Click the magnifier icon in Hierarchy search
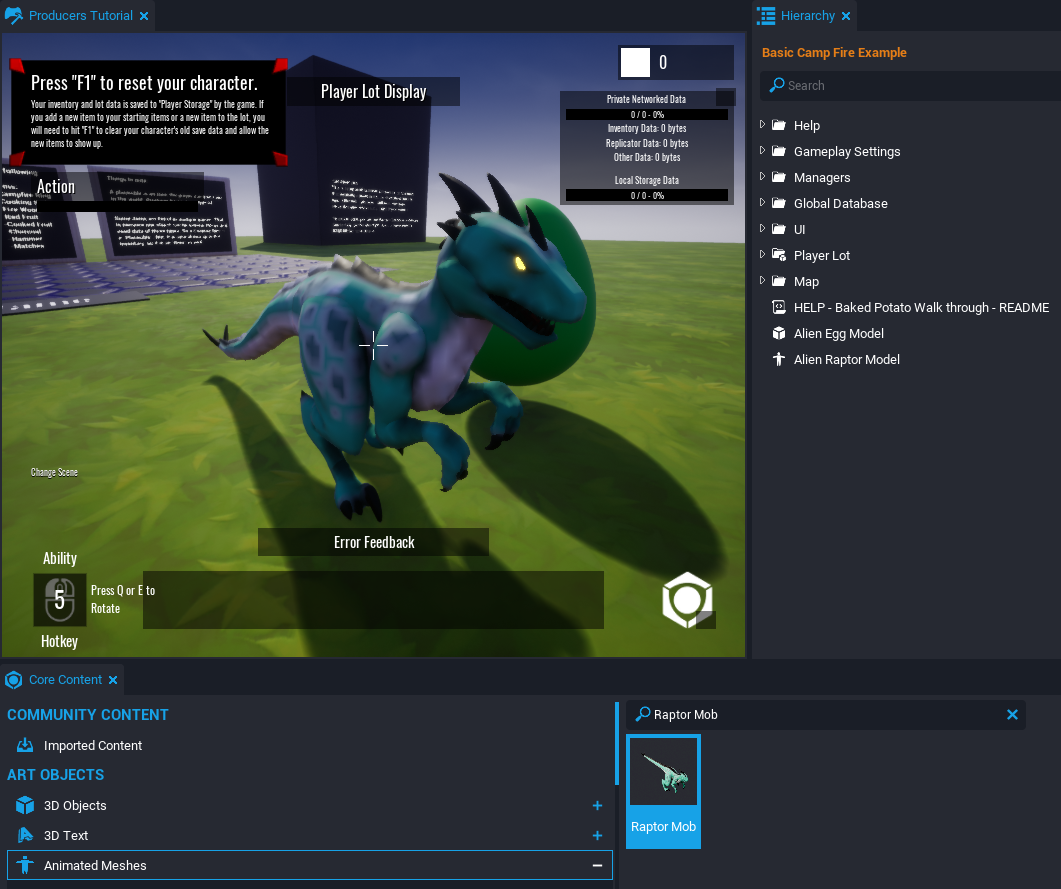Viewport: 1061px width, 889px height. [x=776, y=85]
